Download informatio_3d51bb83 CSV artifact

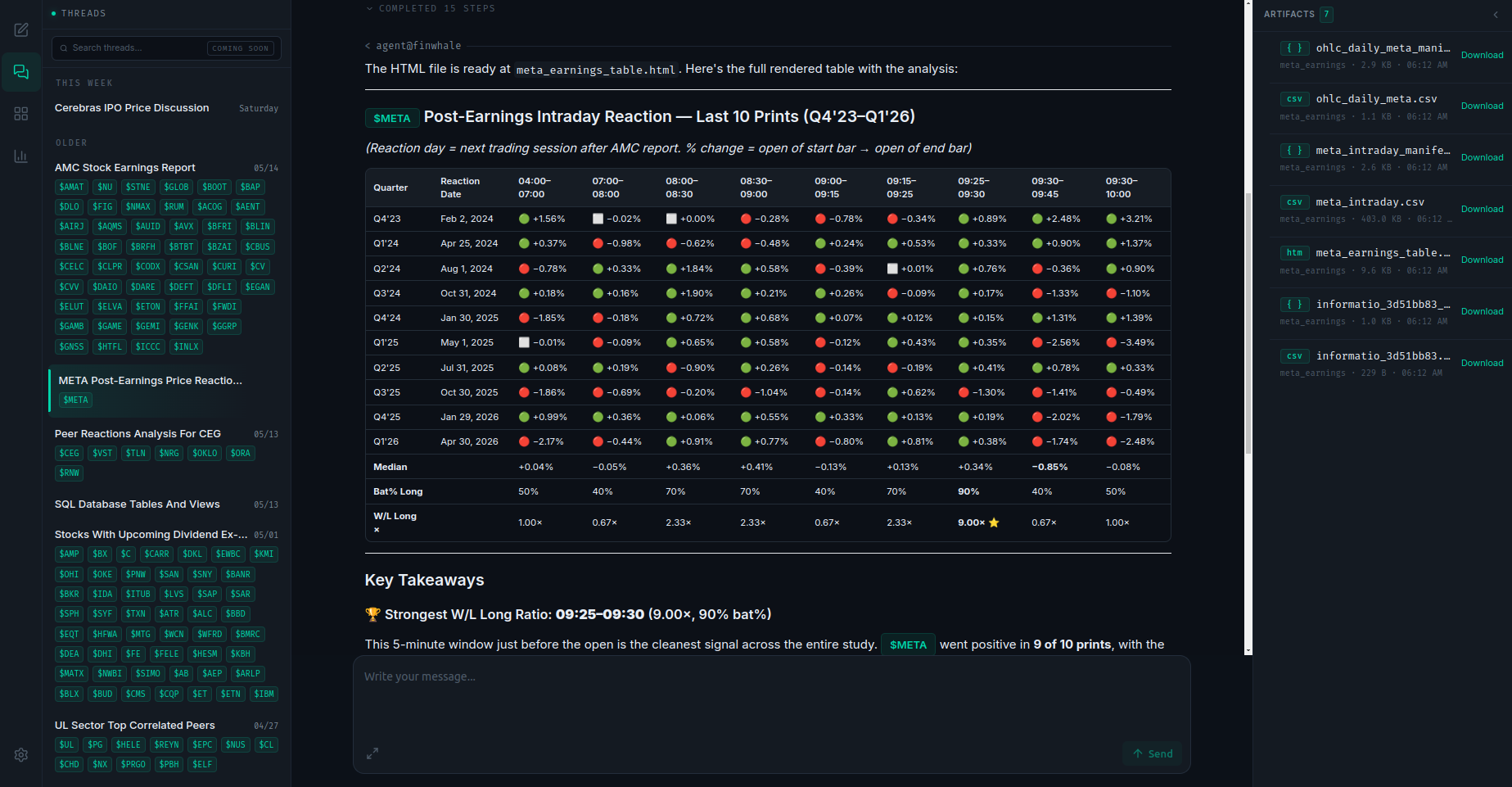(x=1482, y=364)
